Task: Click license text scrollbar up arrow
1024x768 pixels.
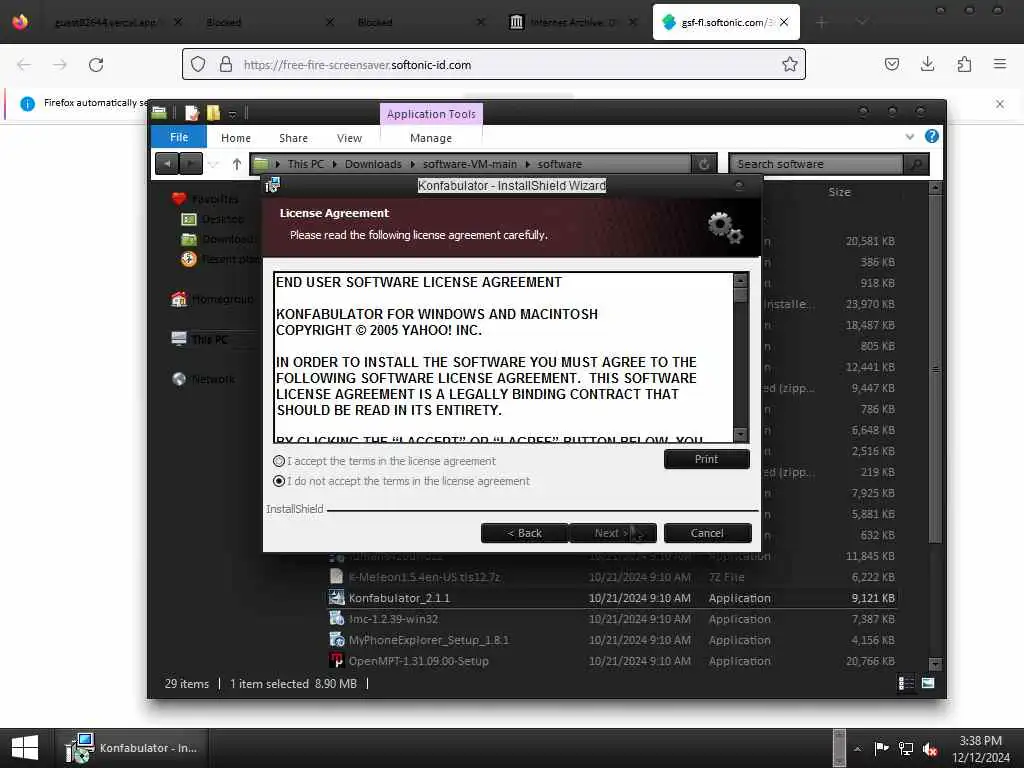Action: click(x=740, y=280)
